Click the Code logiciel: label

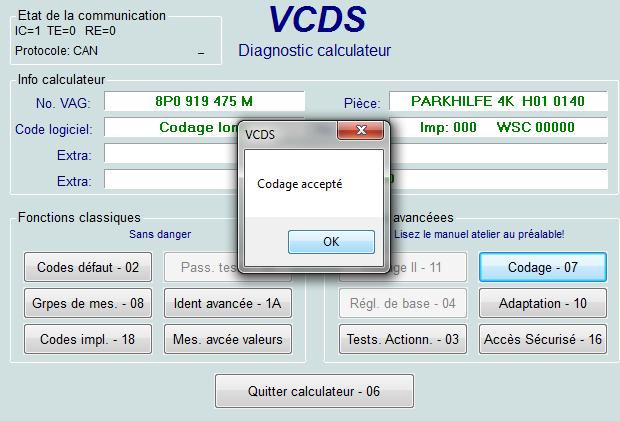click(54, 129)
